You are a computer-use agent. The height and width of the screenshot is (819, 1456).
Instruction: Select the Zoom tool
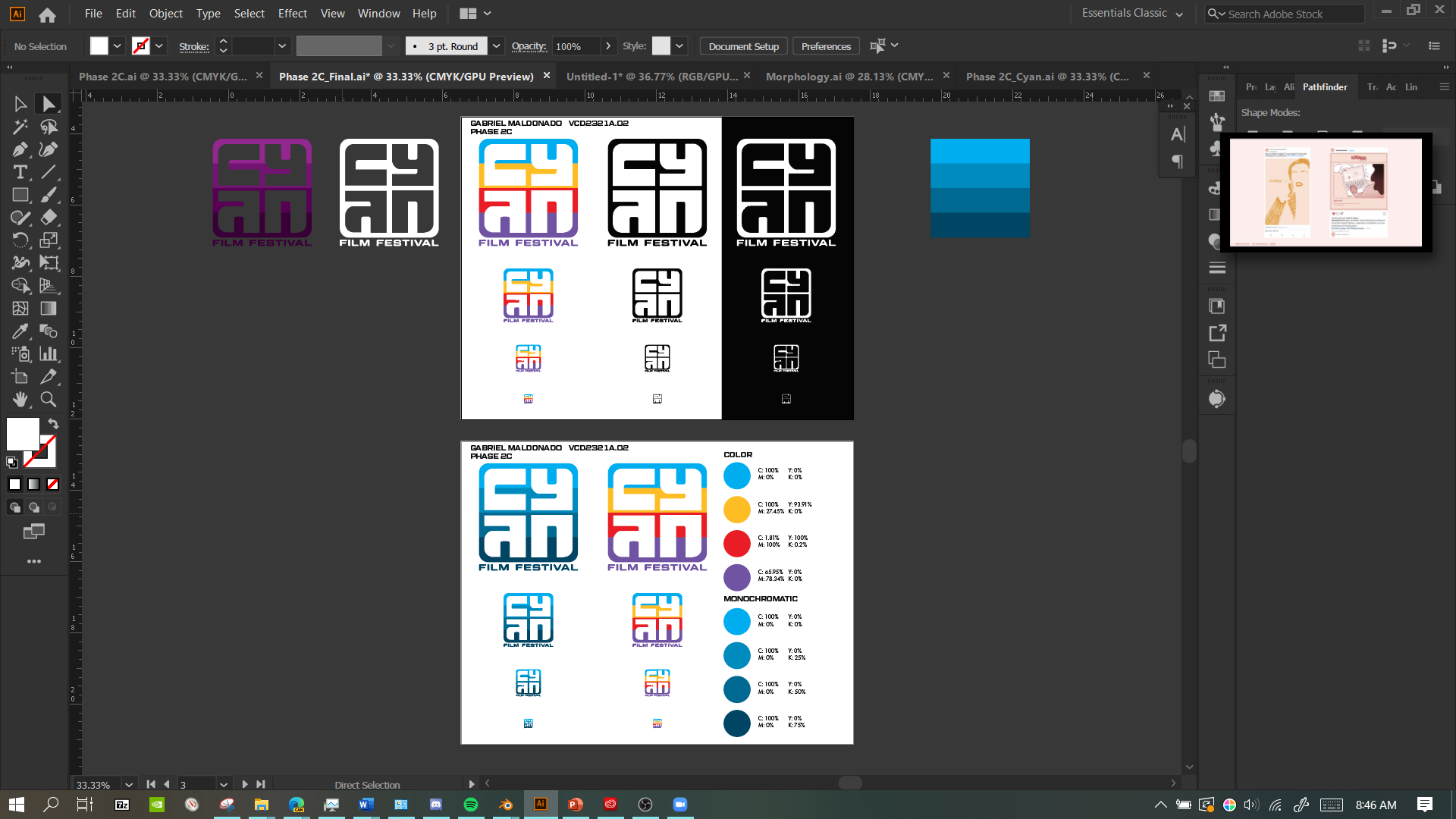coord(49,400)
